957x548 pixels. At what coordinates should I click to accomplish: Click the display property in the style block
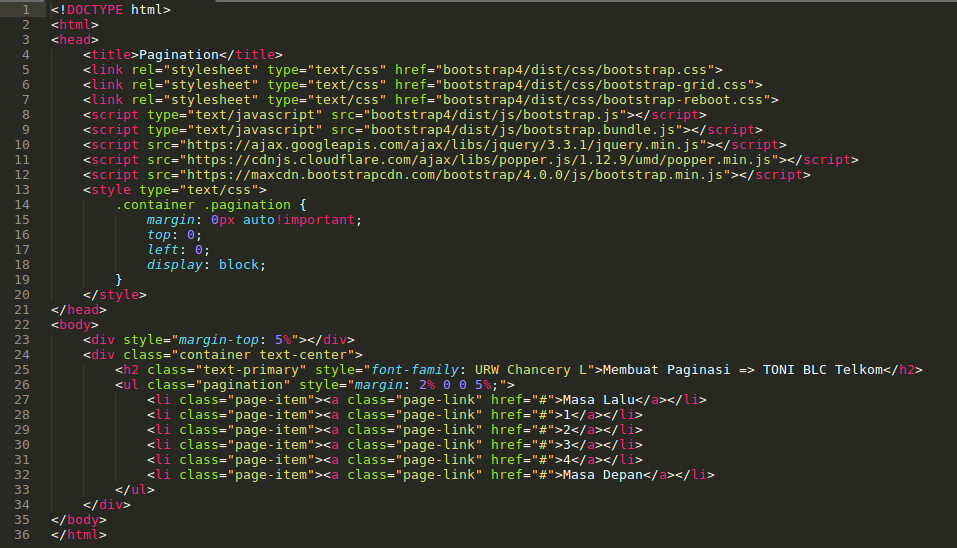coord(174,265)
